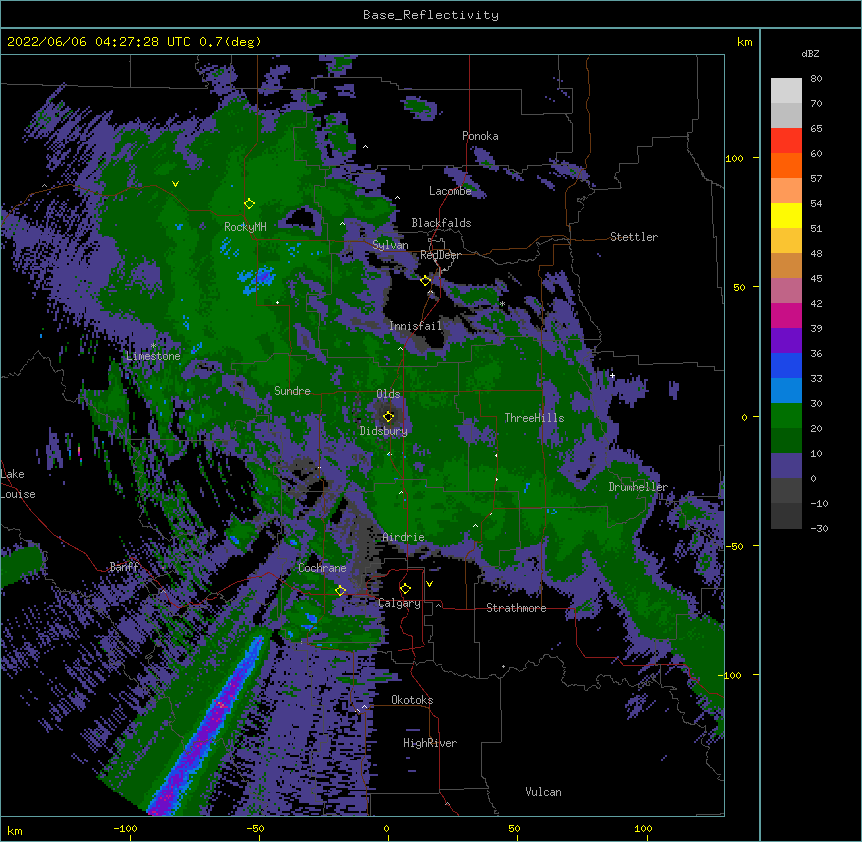Click the Banff label

[124, 567]
